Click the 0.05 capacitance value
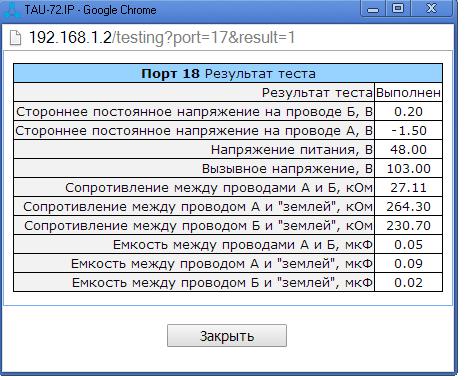This screenshot has height=380, width=466. pyautogui.click(x=408, y=244)
